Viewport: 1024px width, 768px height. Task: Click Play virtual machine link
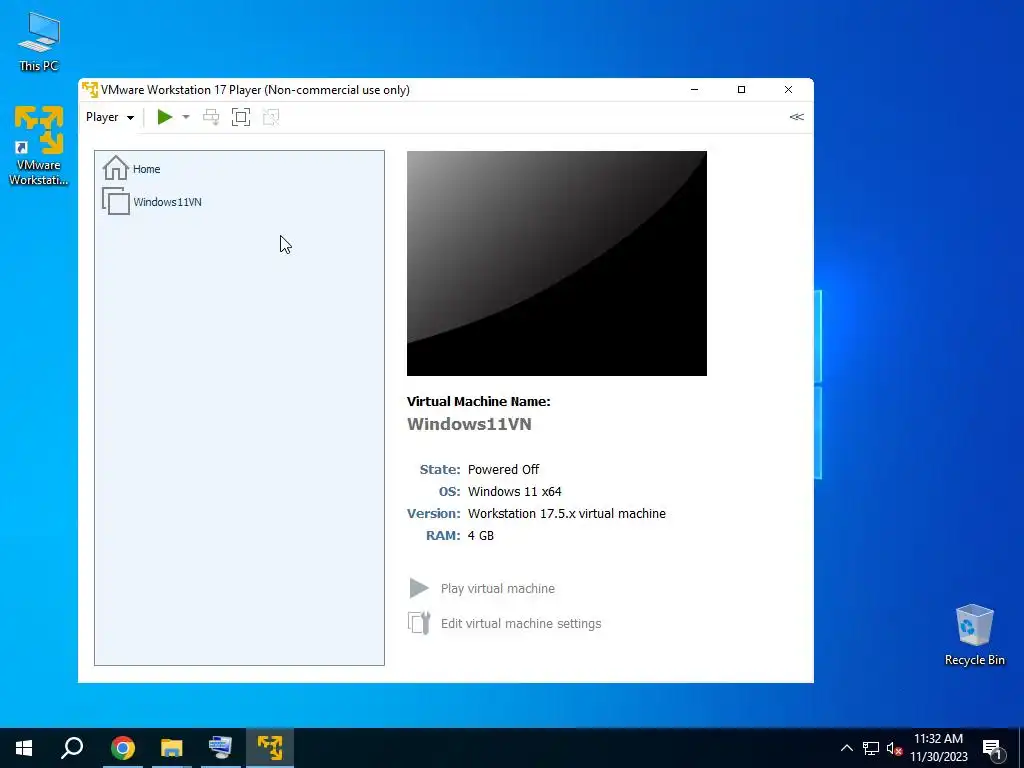coord(498,588)
